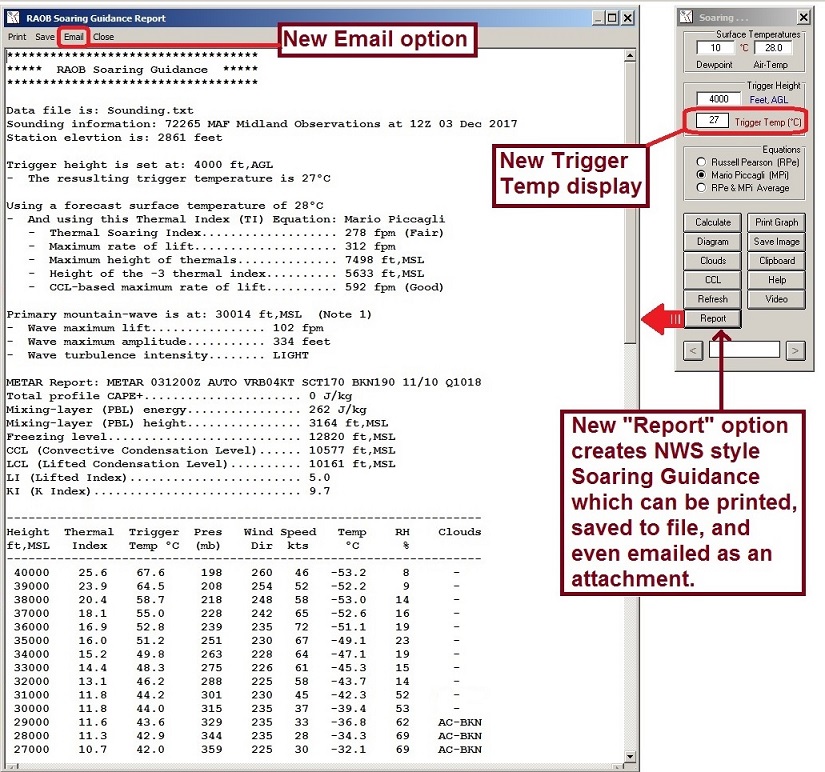
Task: Click the report vertical scrollbar thumb
Action: click(x=630, y=203)
